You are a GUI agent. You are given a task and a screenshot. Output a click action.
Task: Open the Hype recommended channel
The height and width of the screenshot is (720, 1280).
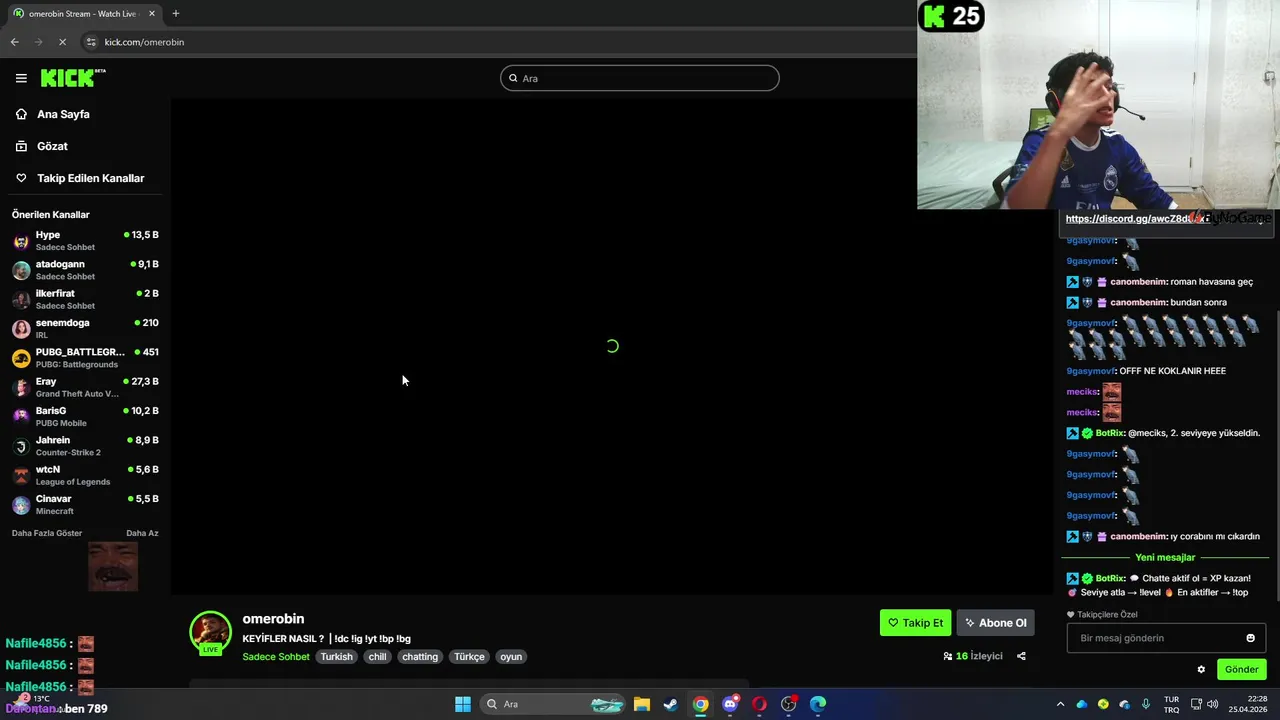[85, 241]
